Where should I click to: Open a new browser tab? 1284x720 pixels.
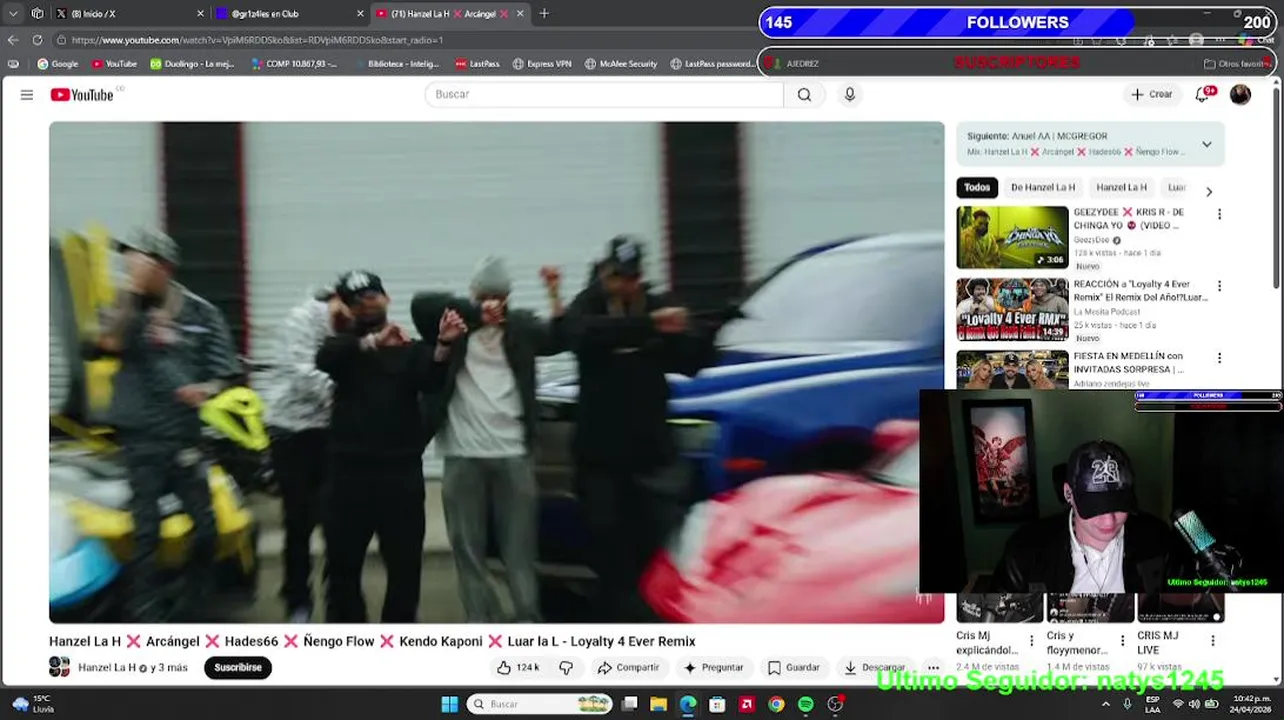(544, 14)
